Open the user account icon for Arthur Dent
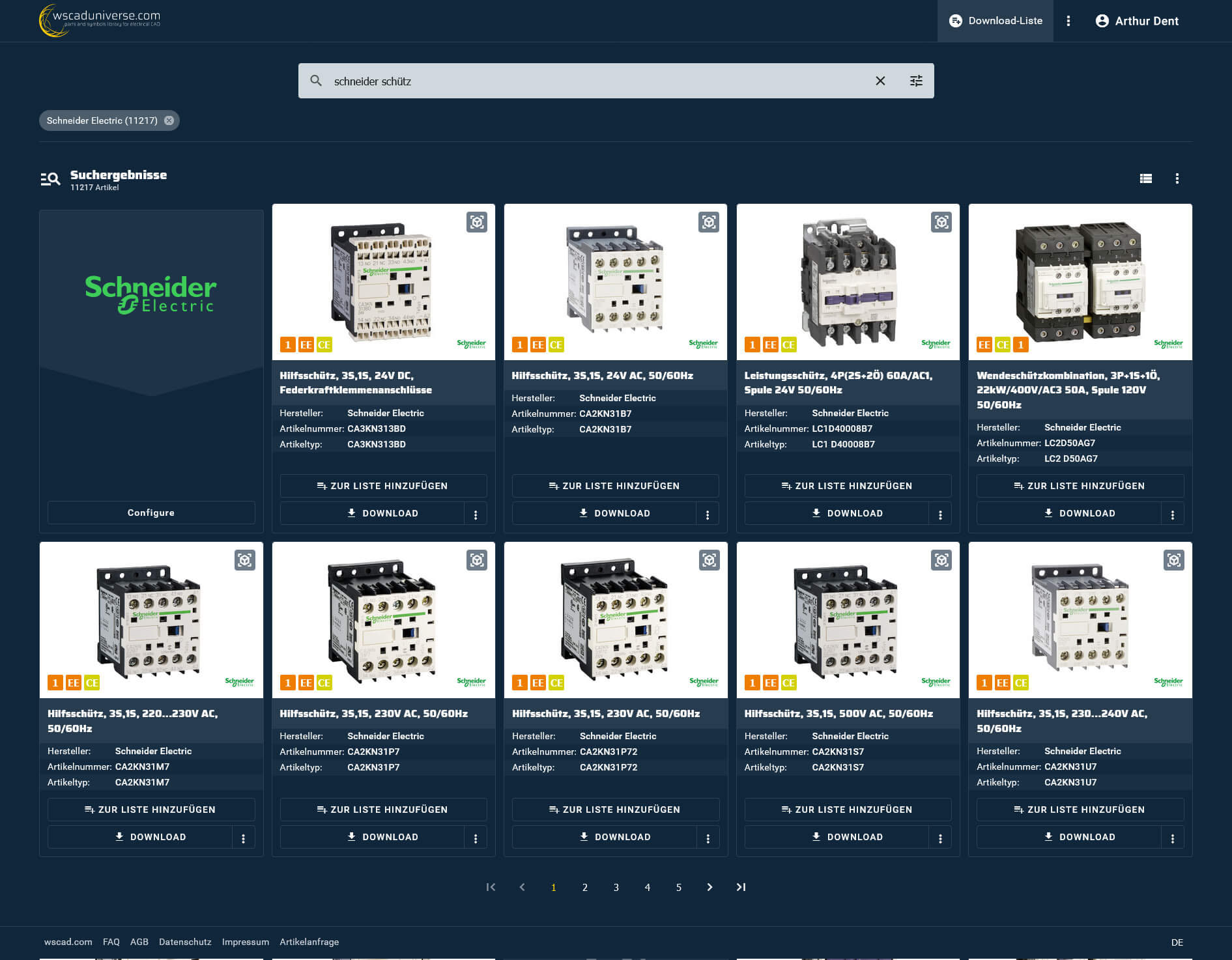This screenshot has width=1232, height=960. click(x=1102, y=21)
